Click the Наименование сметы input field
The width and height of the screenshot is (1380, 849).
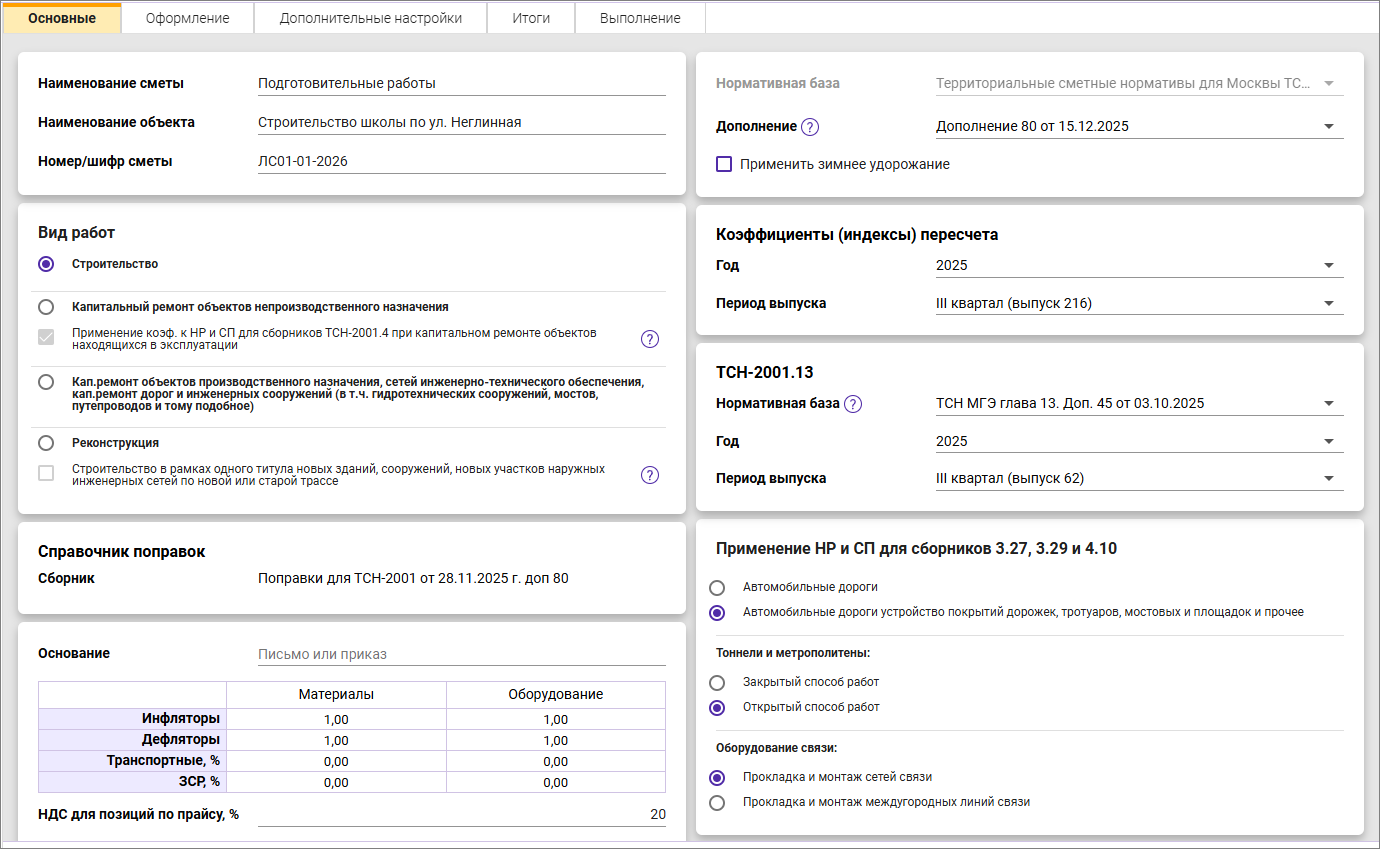pyautogui.click(x=460, y=84)
